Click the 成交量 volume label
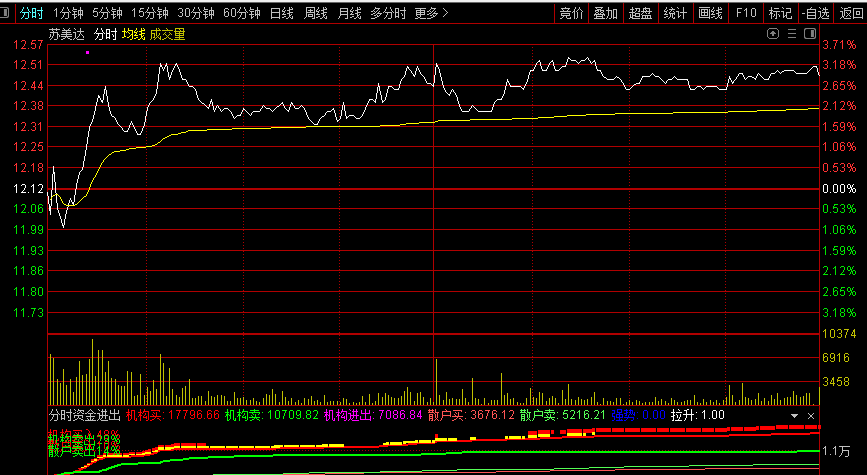This screenshot has height=475, width=867. [168, 34]
